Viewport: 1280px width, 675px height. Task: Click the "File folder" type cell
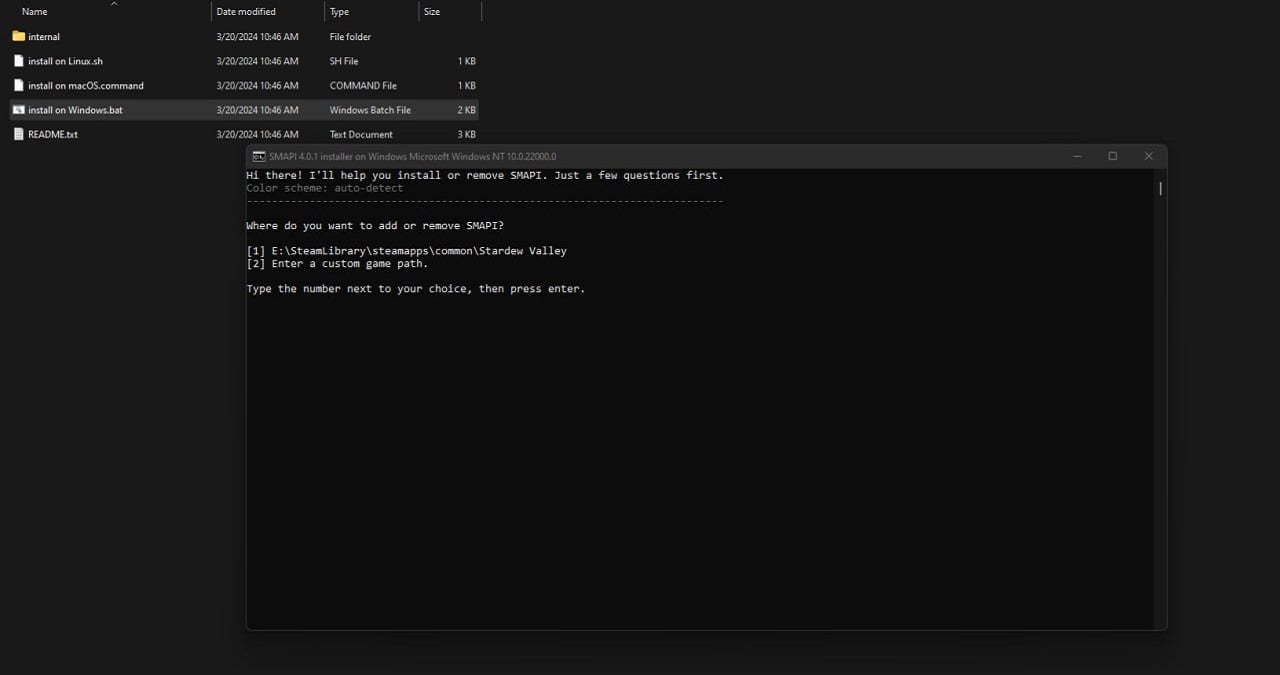pos(350,37)
